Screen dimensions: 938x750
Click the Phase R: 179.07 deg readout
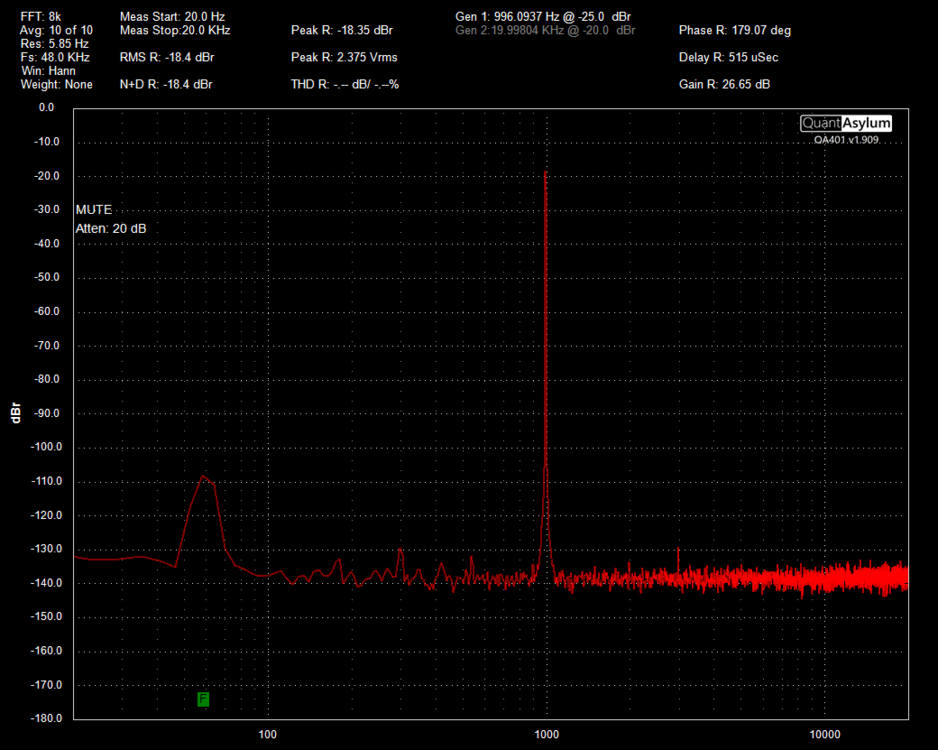click(x=735, y=31)
